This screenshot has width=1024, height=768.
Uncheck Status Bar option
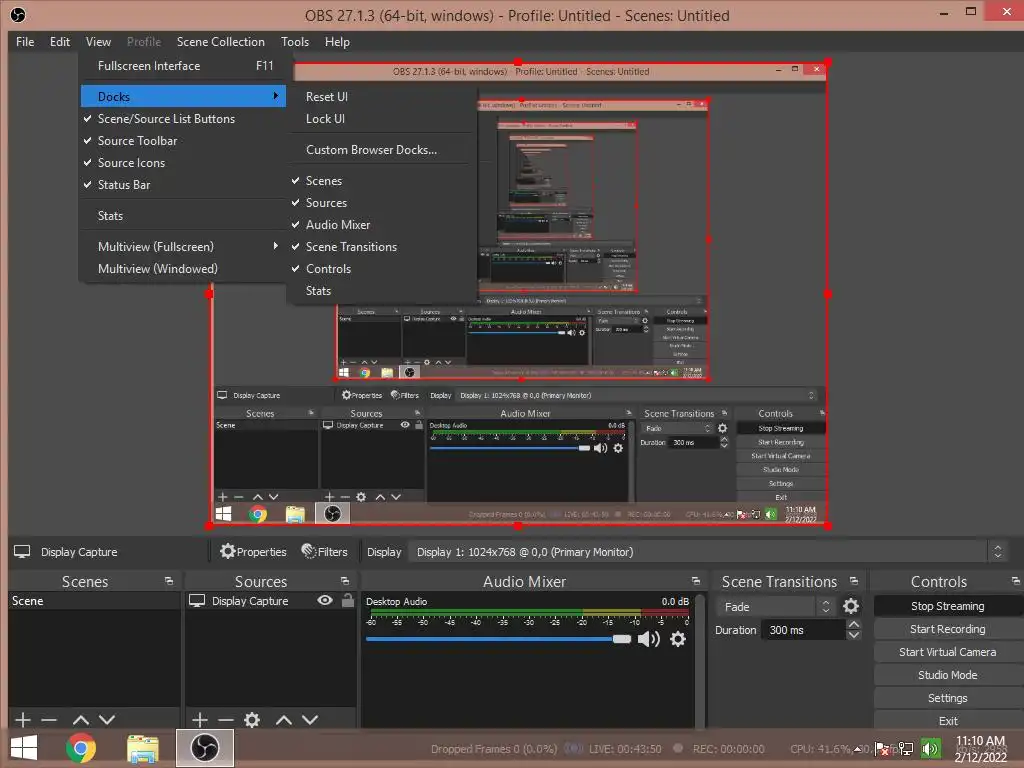183,185
